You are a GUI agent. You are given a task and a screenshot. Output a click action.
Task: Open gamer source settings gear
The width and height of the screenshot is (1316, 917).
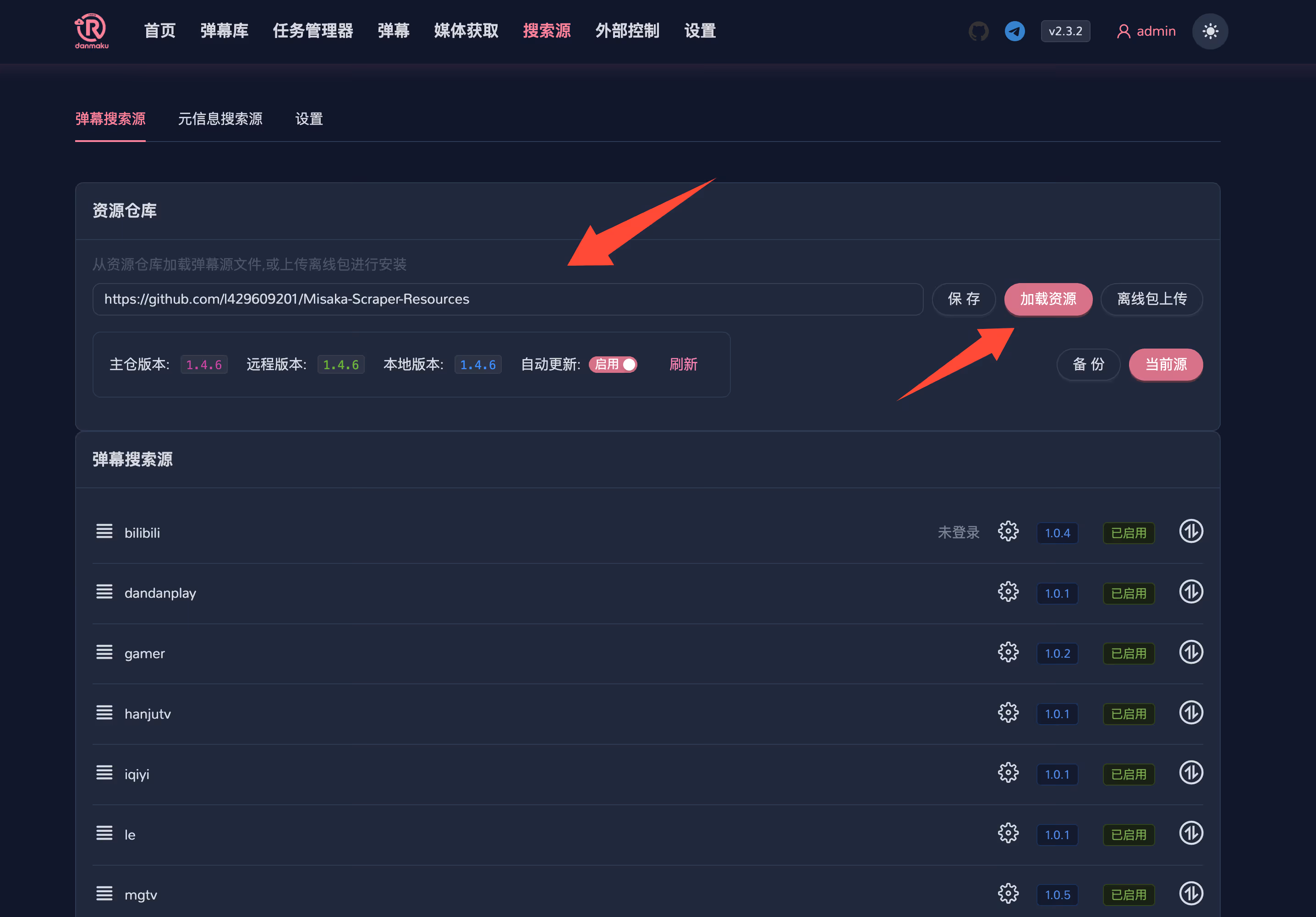[1008, 652]
